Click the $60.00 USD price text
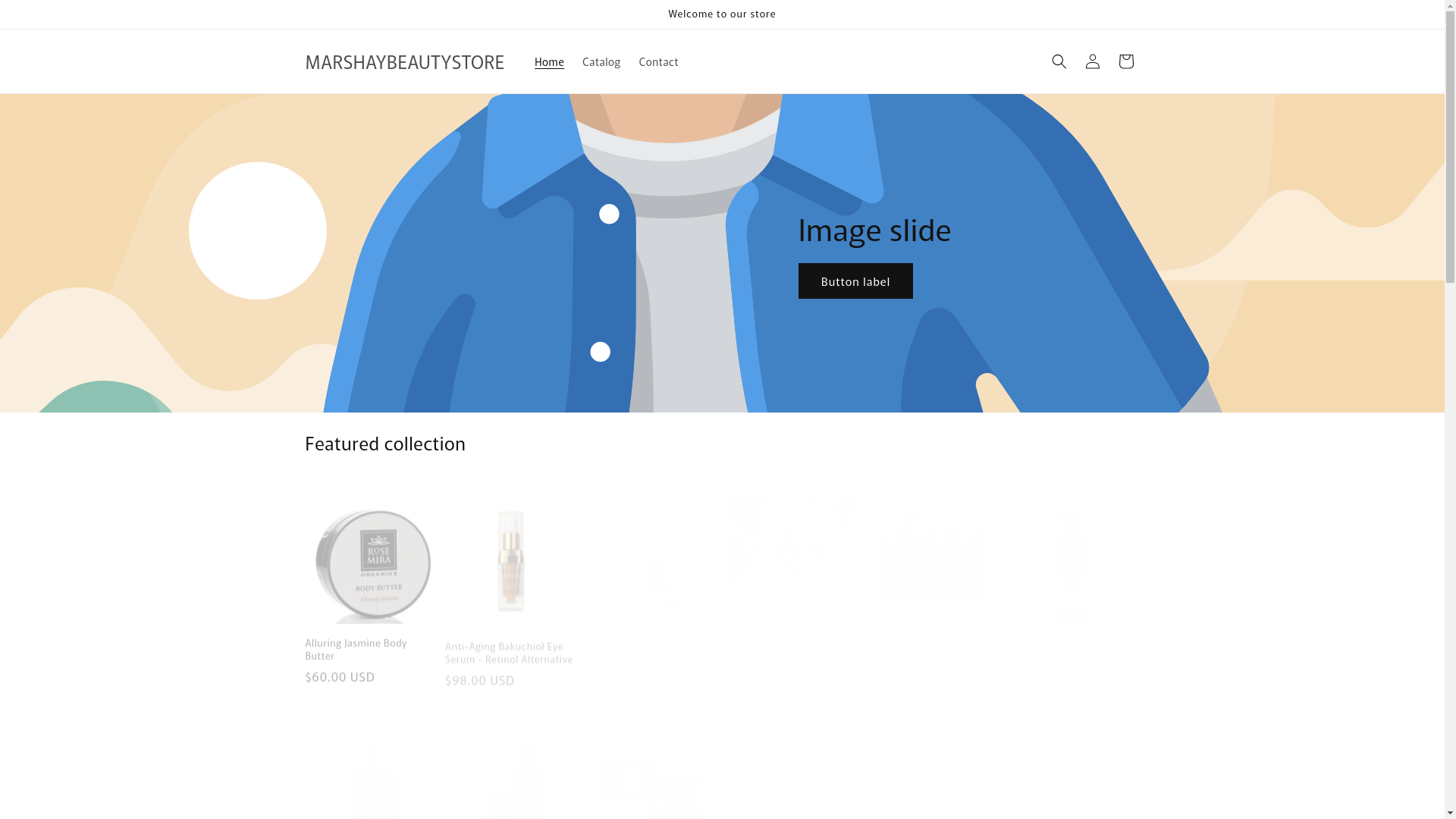Screen dimensions: 1456x819 (340, 676)
